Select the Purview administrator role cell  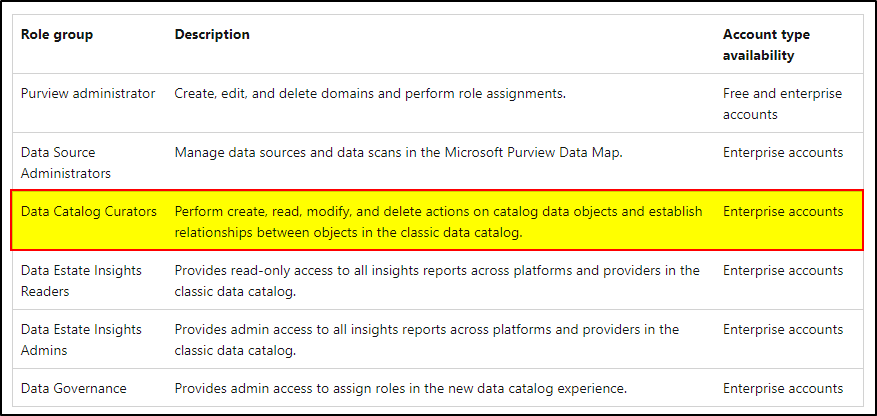tap(88, 94)
